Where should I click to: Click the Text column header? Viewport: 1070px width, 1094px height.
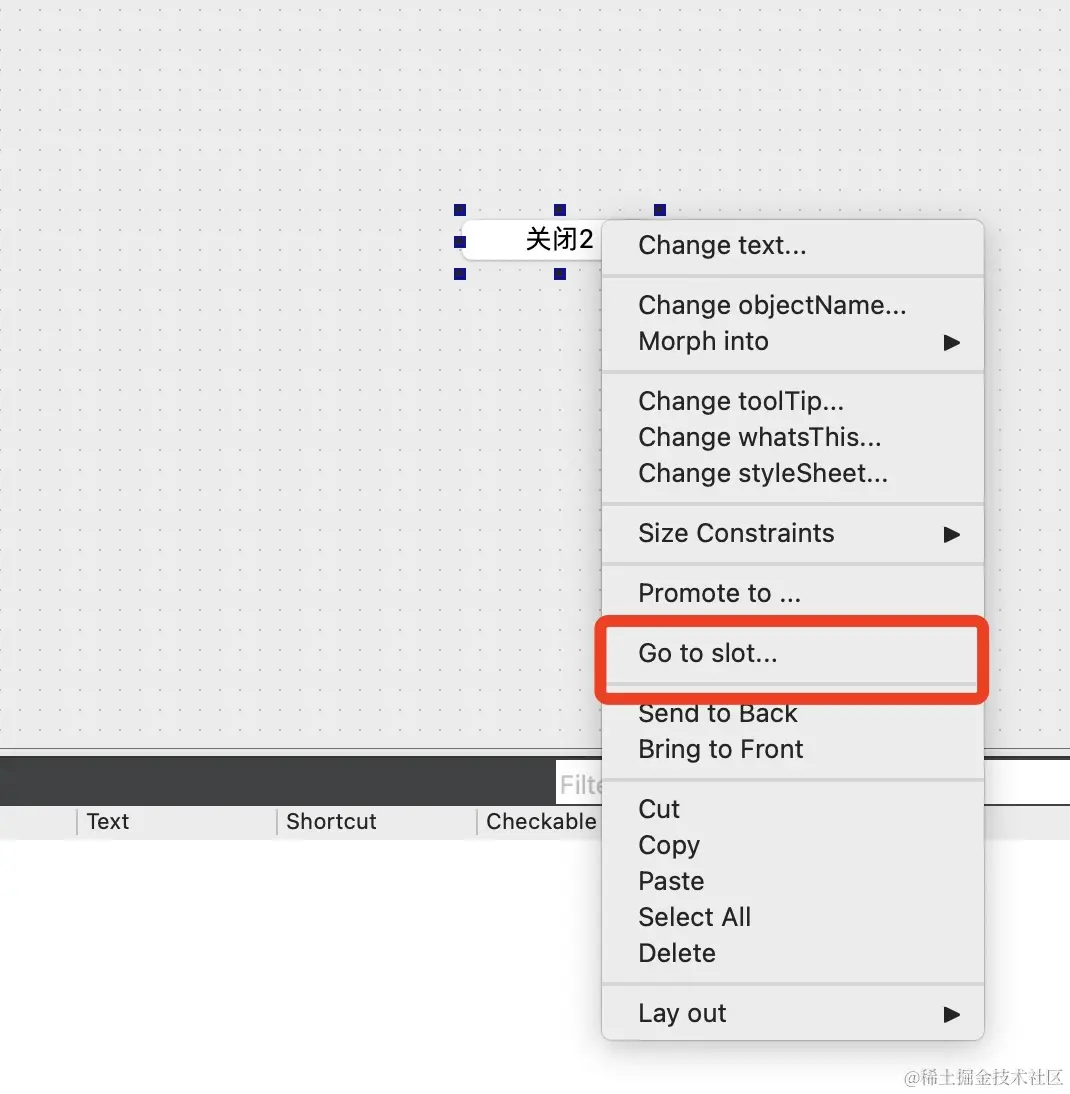pyautogui.click(x=176, y=822)
